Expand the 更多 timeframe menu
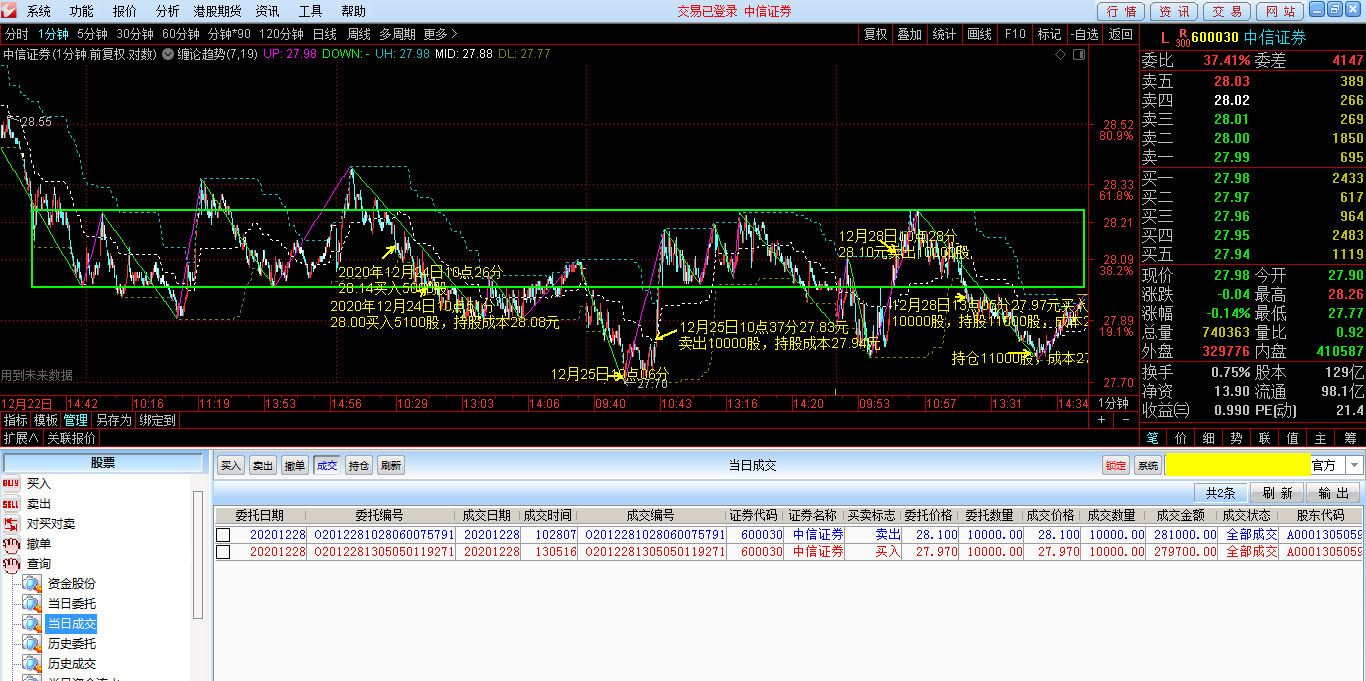The image size is (1366, 681). (x=441, y=34)
